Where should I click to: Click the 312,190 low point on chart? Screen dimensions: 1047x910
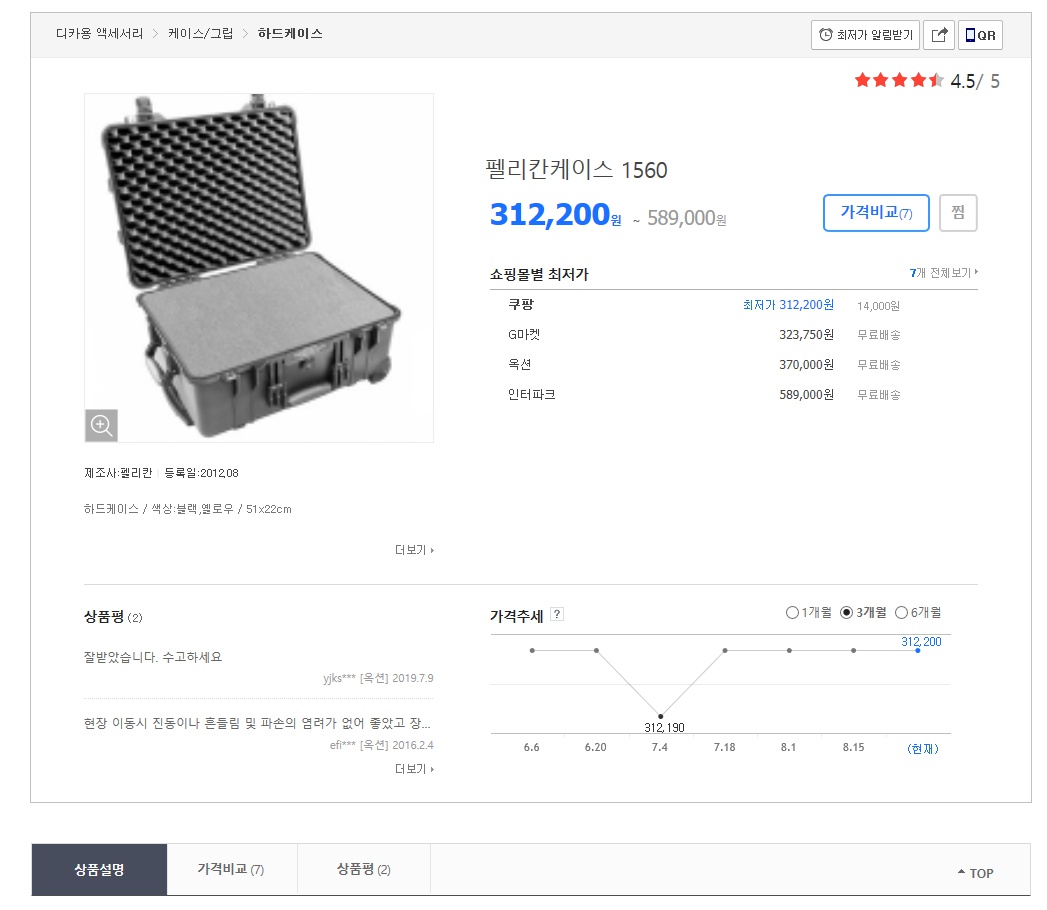[x=660, y=716]
